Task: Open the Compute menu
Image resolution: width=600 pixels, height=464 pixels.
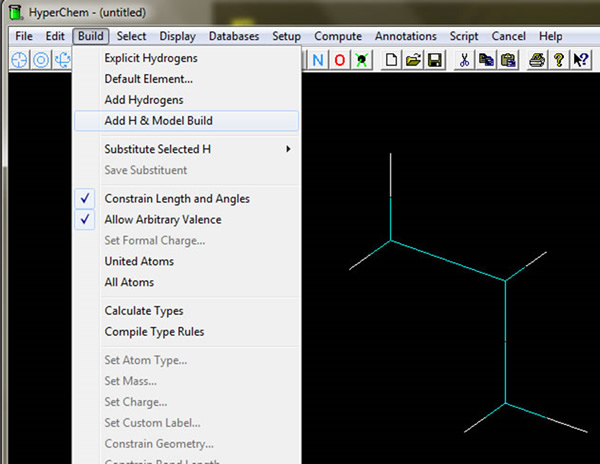Action: click(x=338, y=36)
